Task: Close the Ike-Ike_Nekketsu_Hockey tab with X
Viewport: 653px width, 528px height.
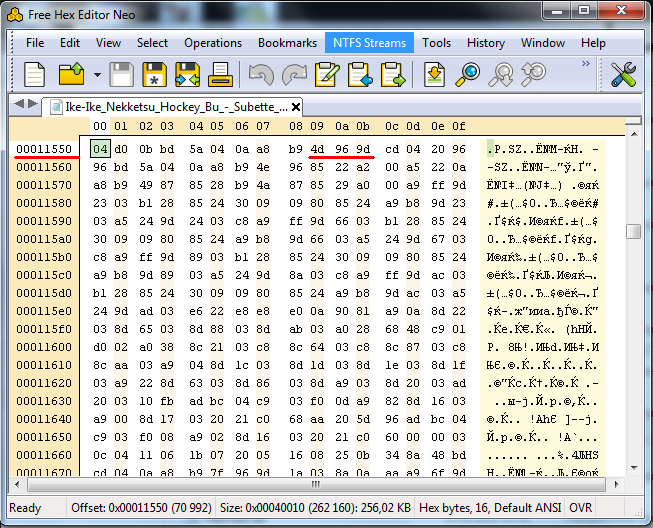Action: (296, 107)
